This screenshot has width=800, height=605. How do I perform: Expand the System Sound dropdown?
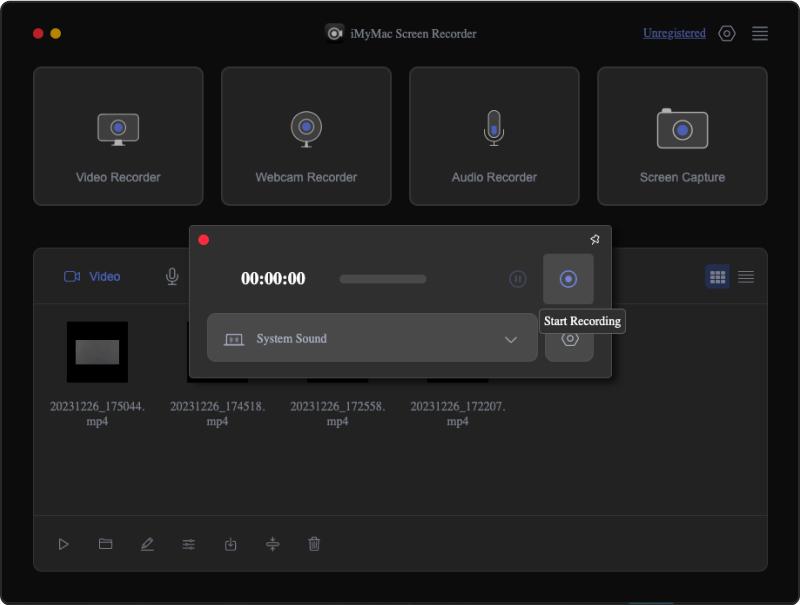coord(371,339)
